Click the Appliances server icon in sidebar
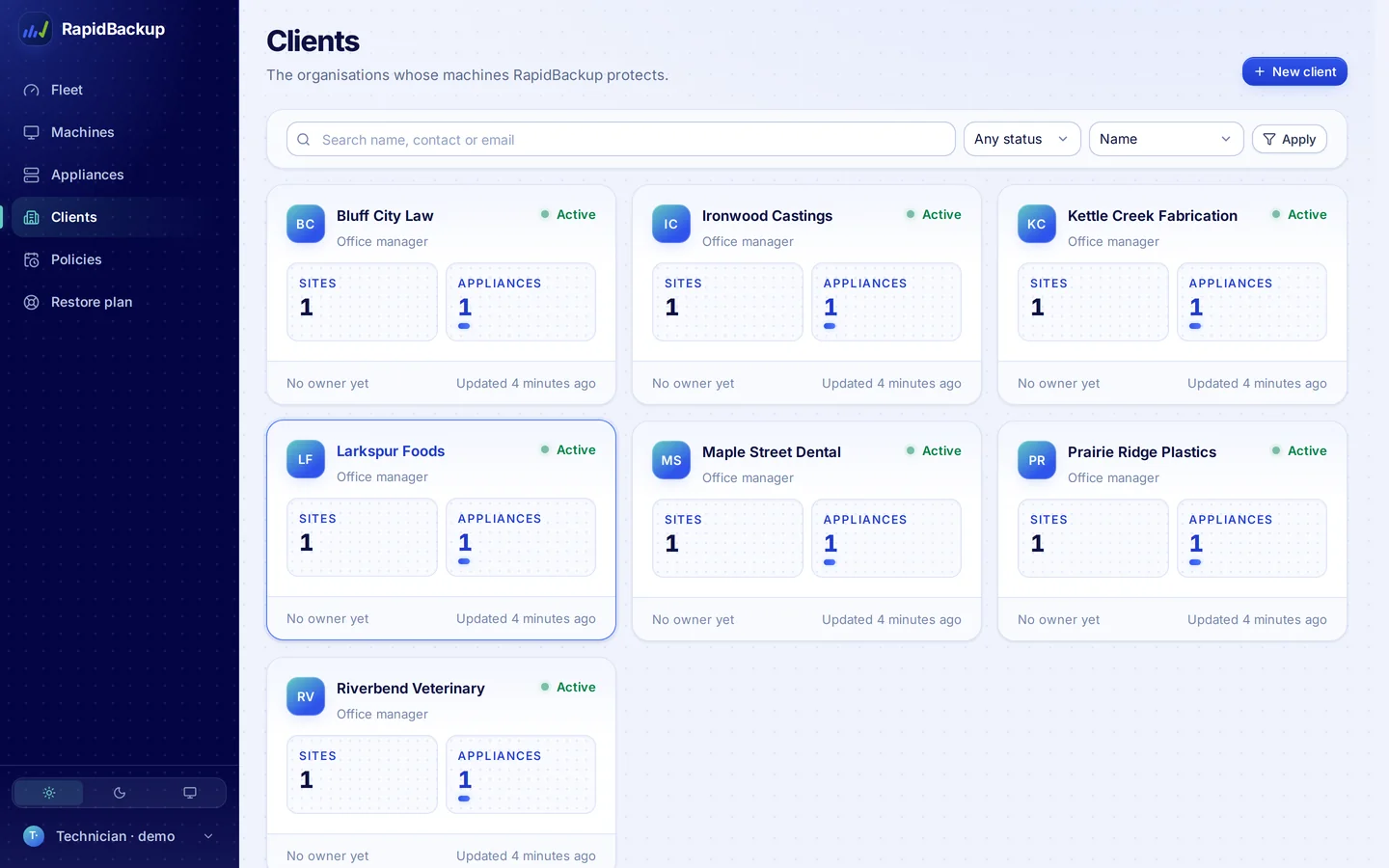 [32, 175]
